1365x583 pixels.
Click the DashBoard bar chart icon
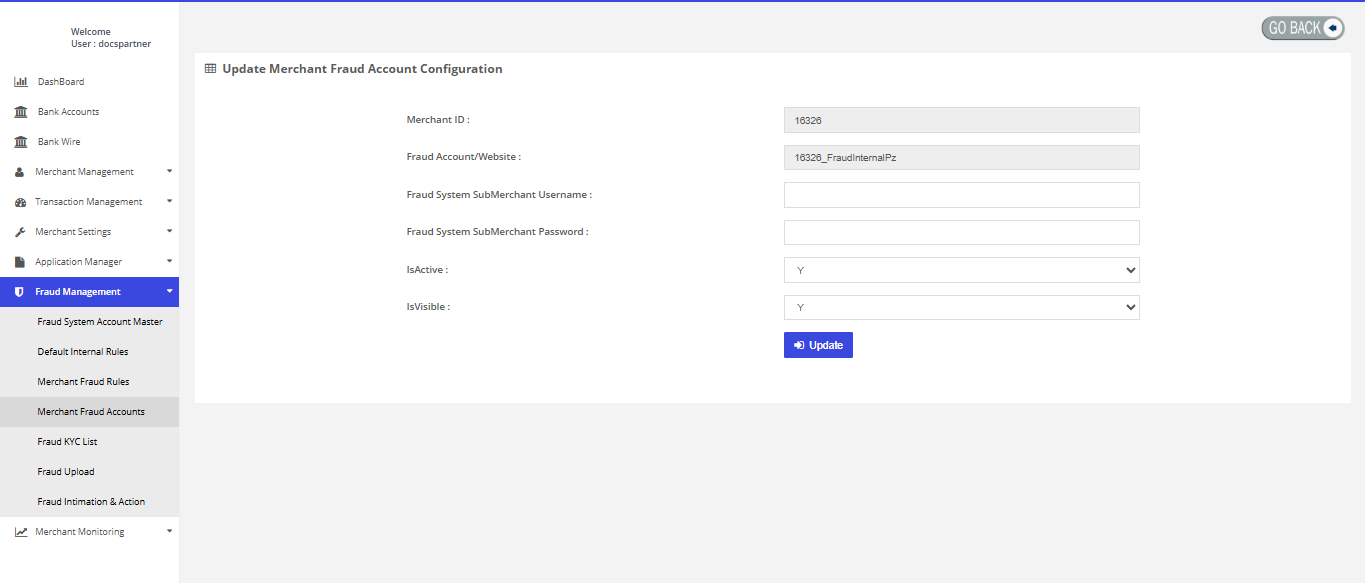[20, 82]
